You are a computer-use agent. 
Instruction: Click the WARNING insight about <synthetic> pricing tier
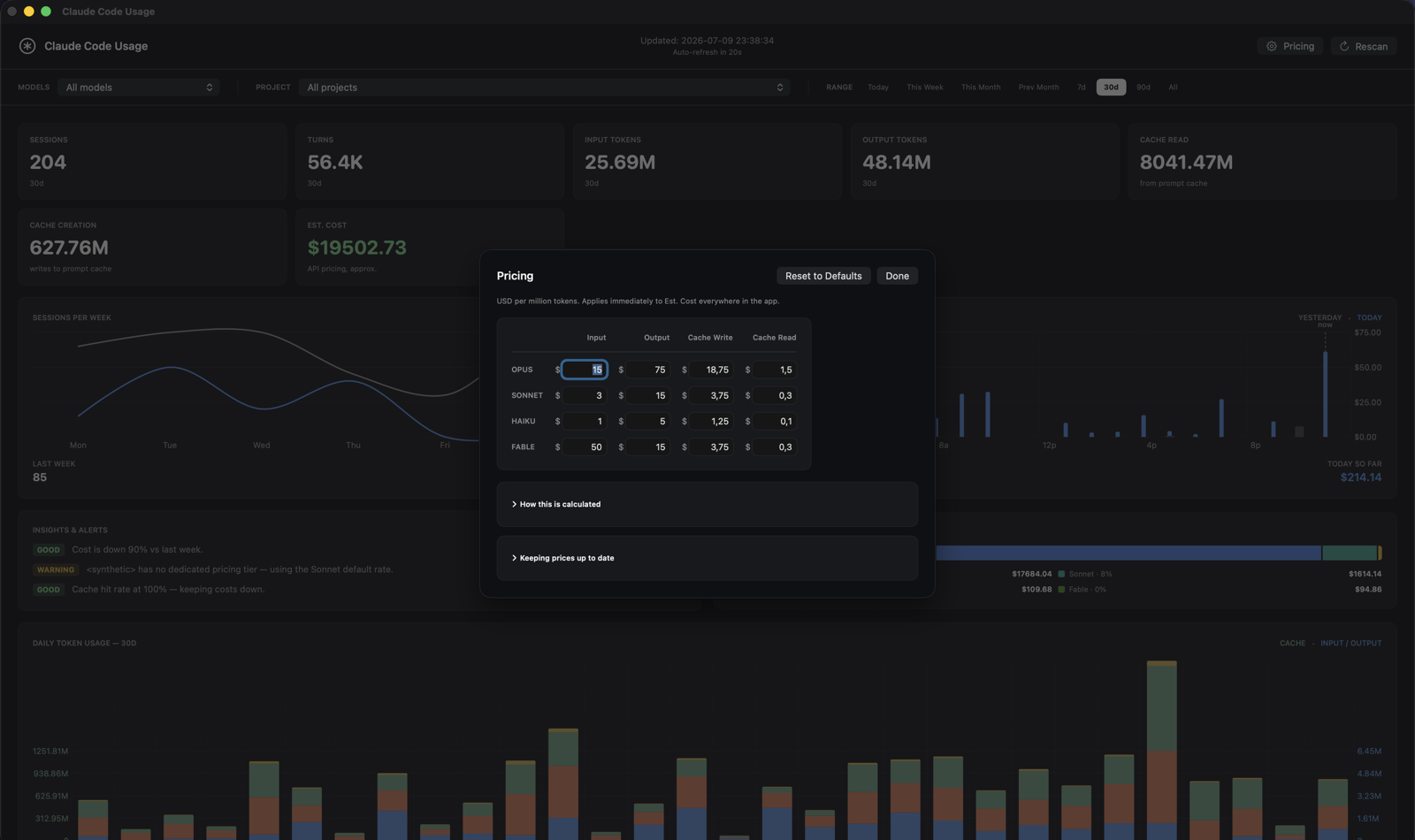240,569
